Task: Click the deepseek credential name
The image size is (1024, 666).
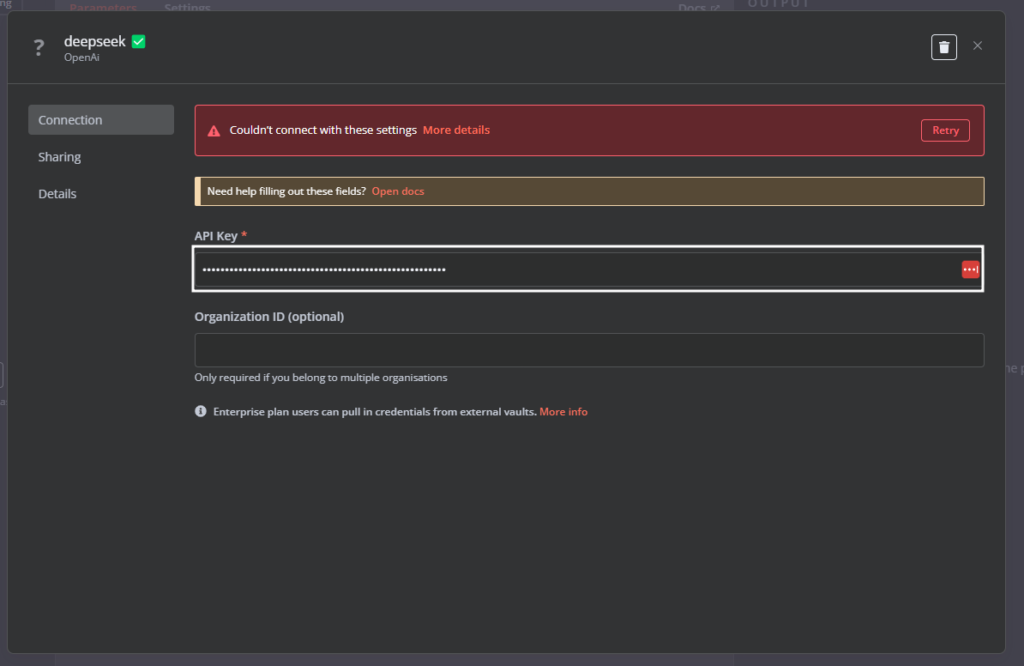Action: click(x=95, y=41)
